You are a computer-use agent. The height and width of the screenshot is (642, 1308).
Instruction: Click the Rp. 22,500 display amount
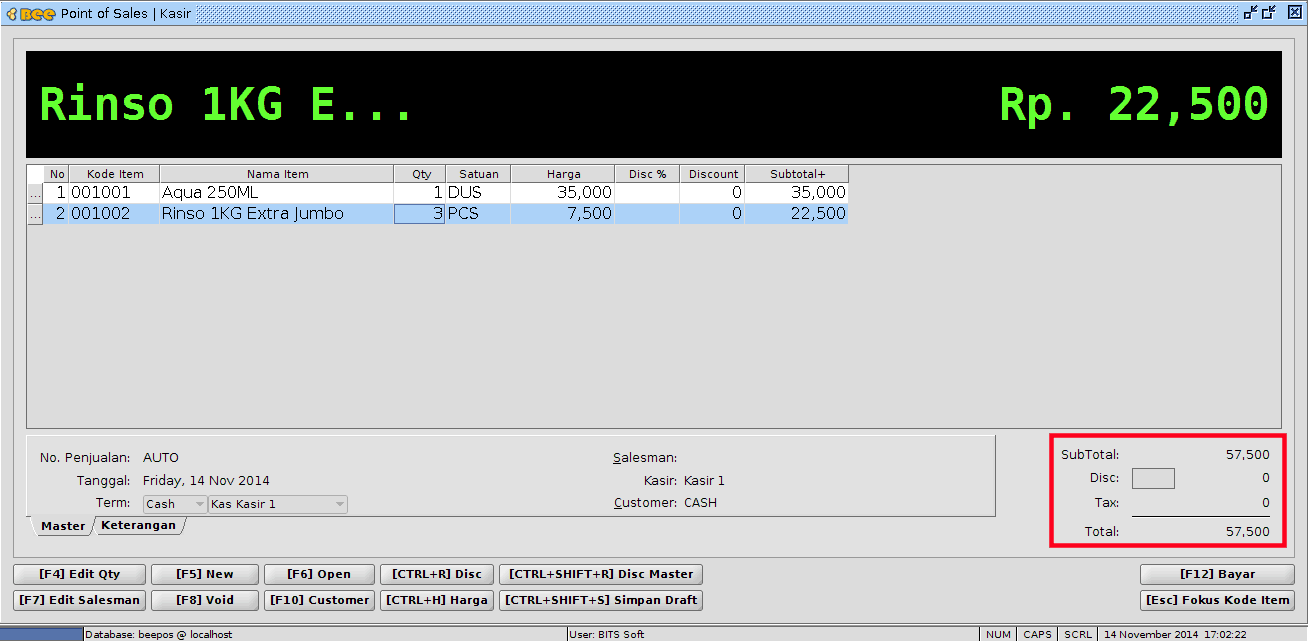tap(1134, 104)
